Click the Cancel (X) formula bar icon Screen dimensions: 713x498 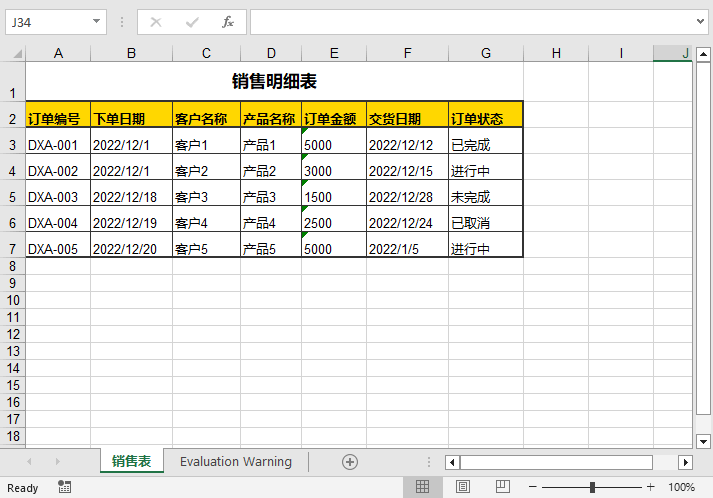coord(156,22)
